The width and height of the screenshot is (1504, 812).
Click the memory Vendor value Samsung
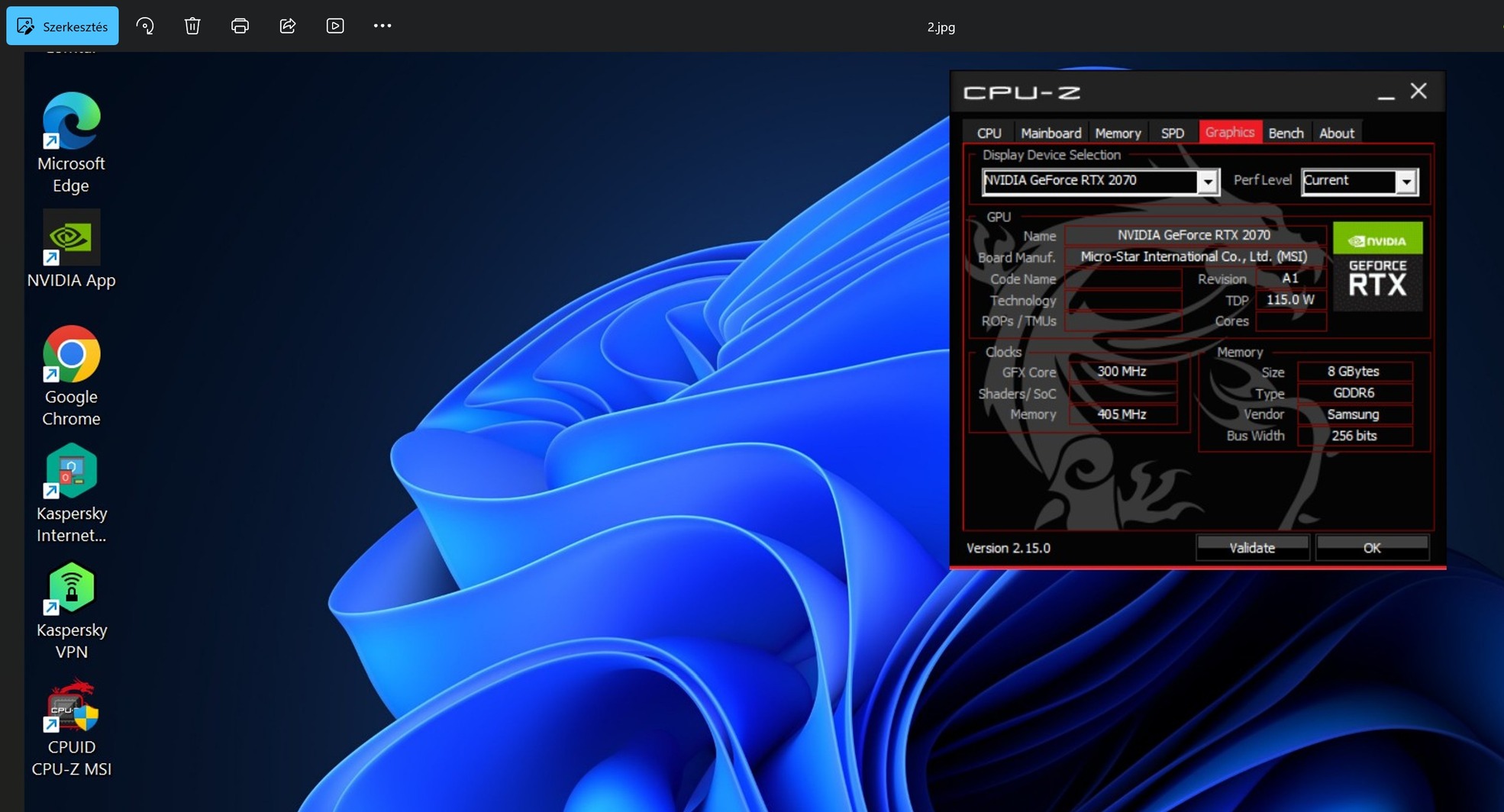1354,414
